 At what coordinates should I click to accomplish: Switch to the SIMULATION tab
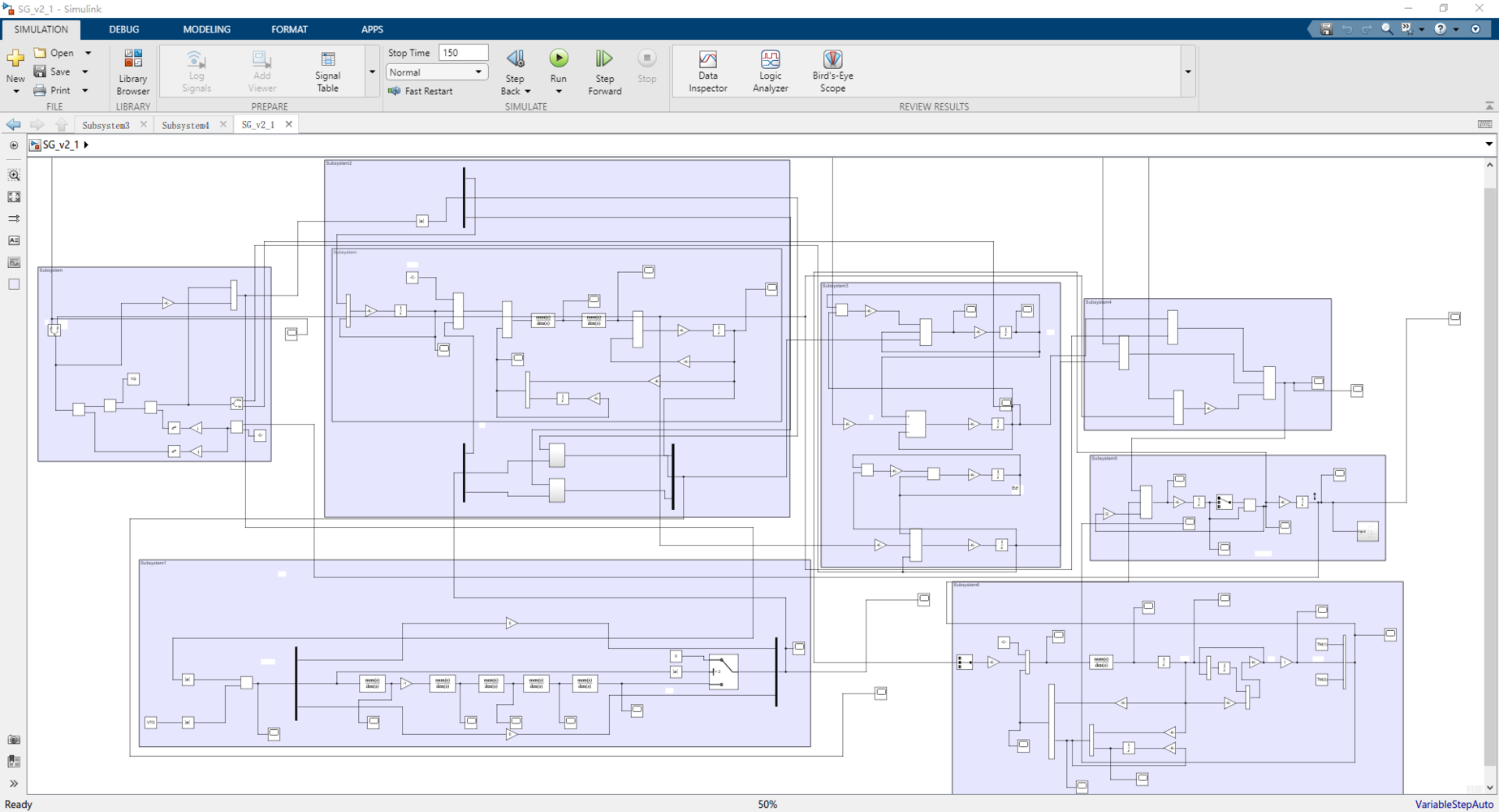click(41, 29)
